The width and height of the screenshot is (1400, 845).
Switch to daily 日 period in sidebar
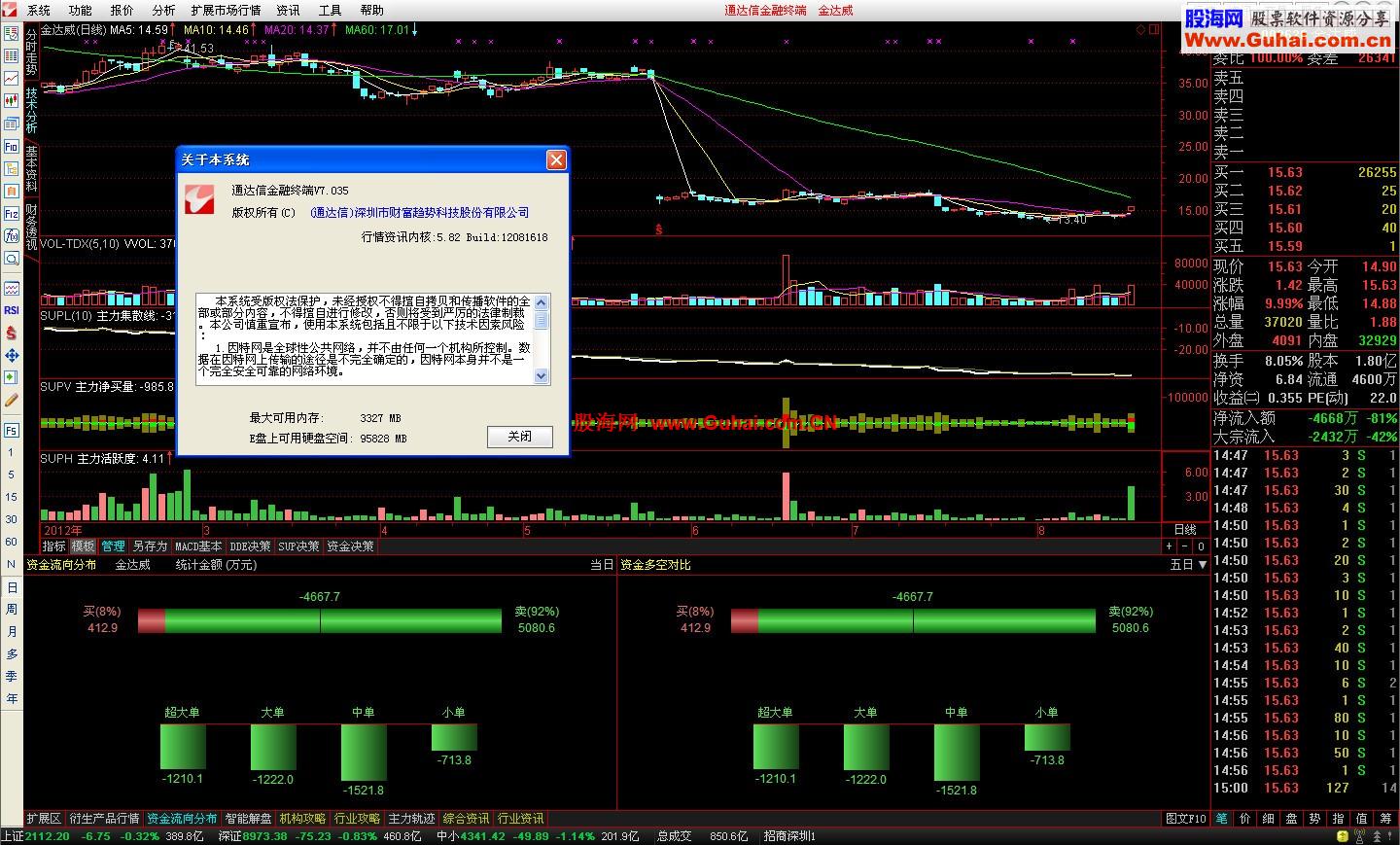point(12,588)
